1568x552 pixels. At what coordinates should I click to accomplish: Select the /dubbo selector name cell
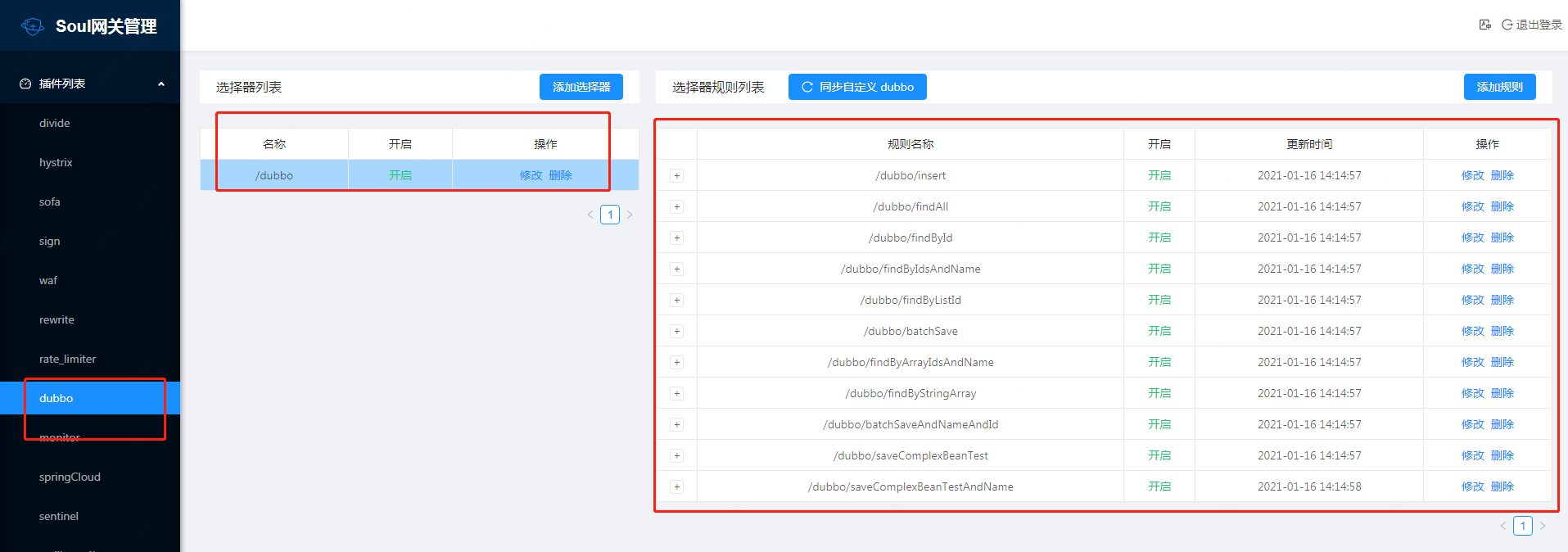[274, 175]
